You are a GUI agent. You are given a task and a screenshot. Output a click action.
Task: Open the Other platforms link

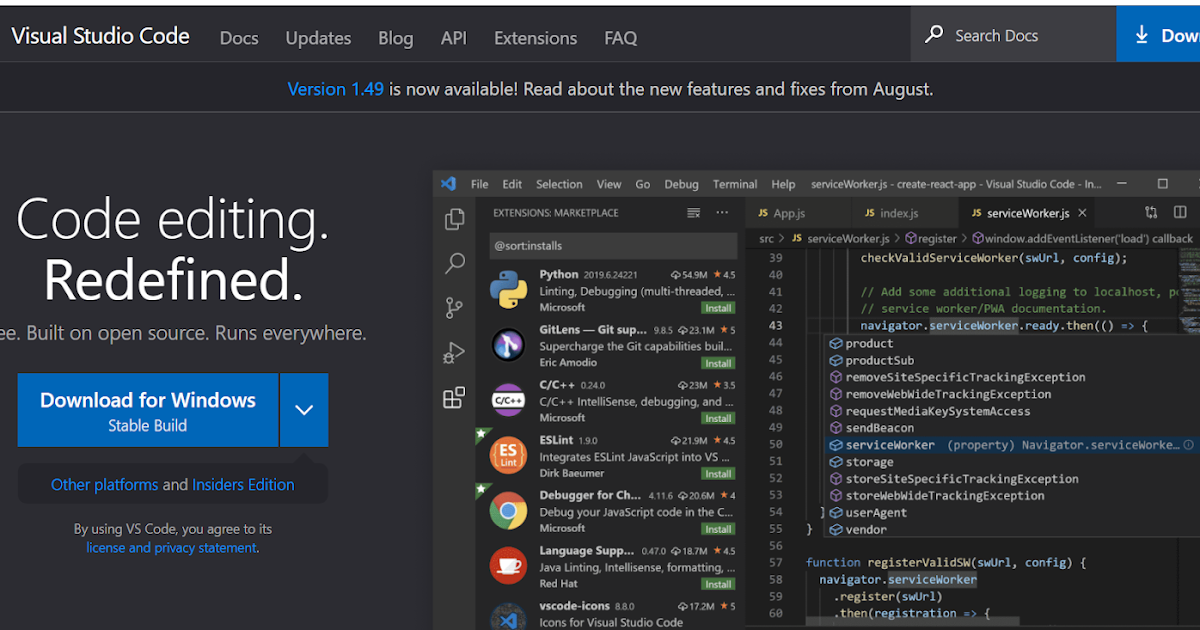104,484
